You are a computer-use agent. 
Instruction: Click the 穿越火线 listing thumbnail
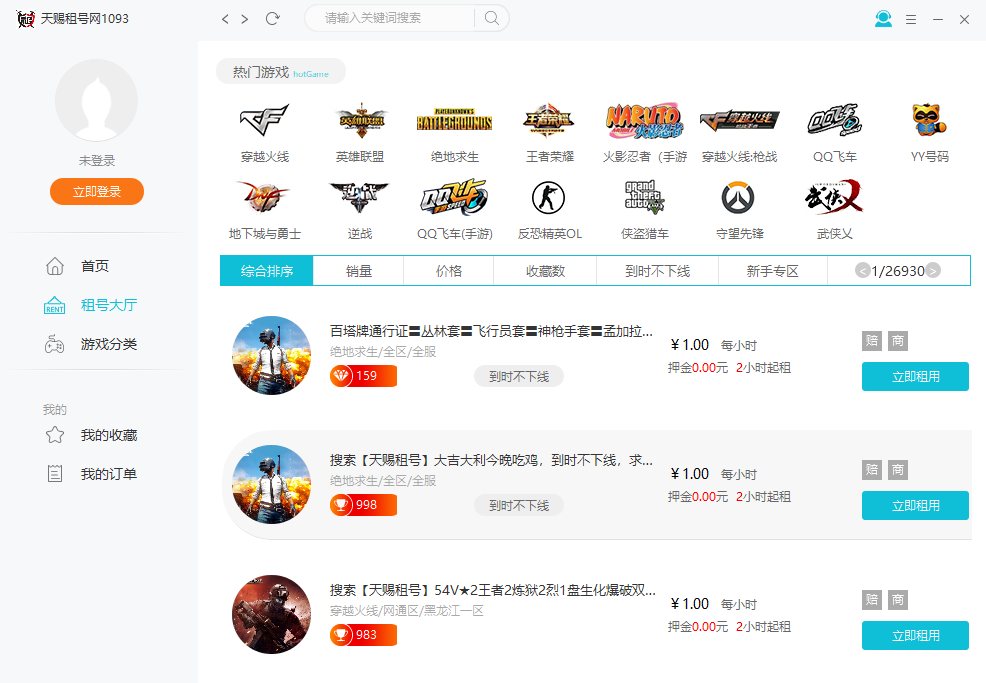[x=272, y=614]
